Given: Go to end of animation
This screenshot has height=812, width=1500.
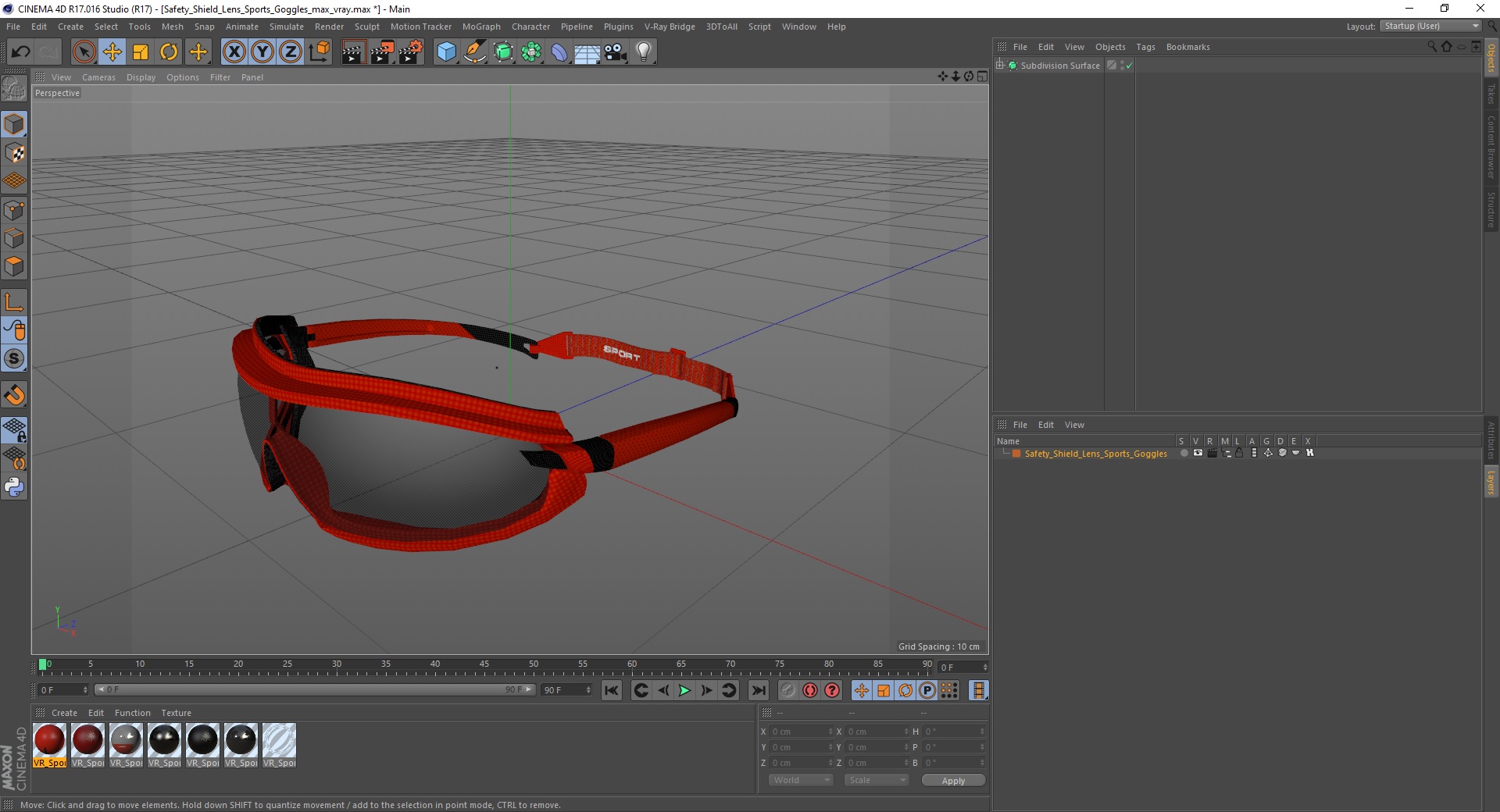Looking at the screenshot, I should click(x=758, y=690).
